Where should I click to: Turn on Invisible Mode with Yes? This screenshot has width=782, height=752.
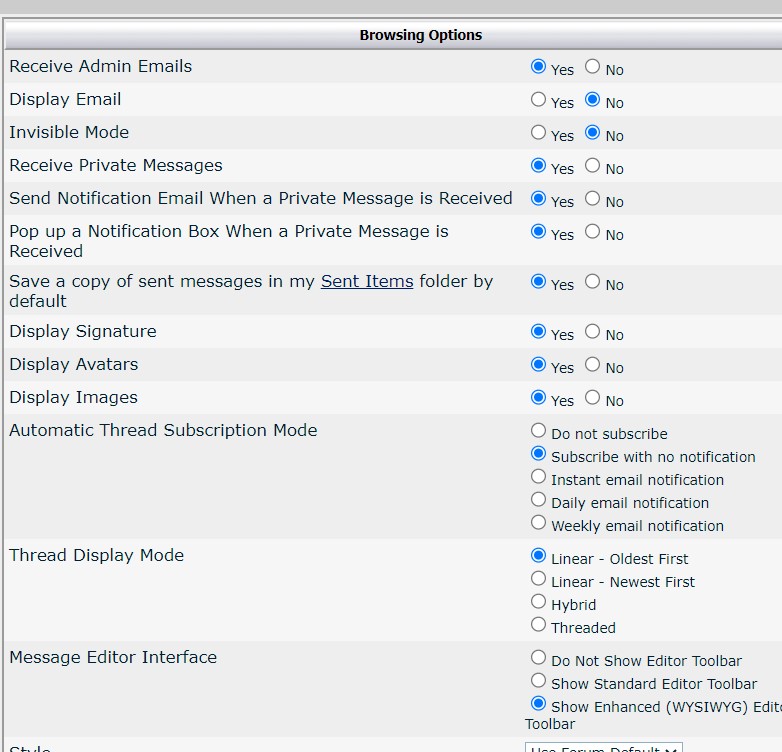click(x=539, y=133)
